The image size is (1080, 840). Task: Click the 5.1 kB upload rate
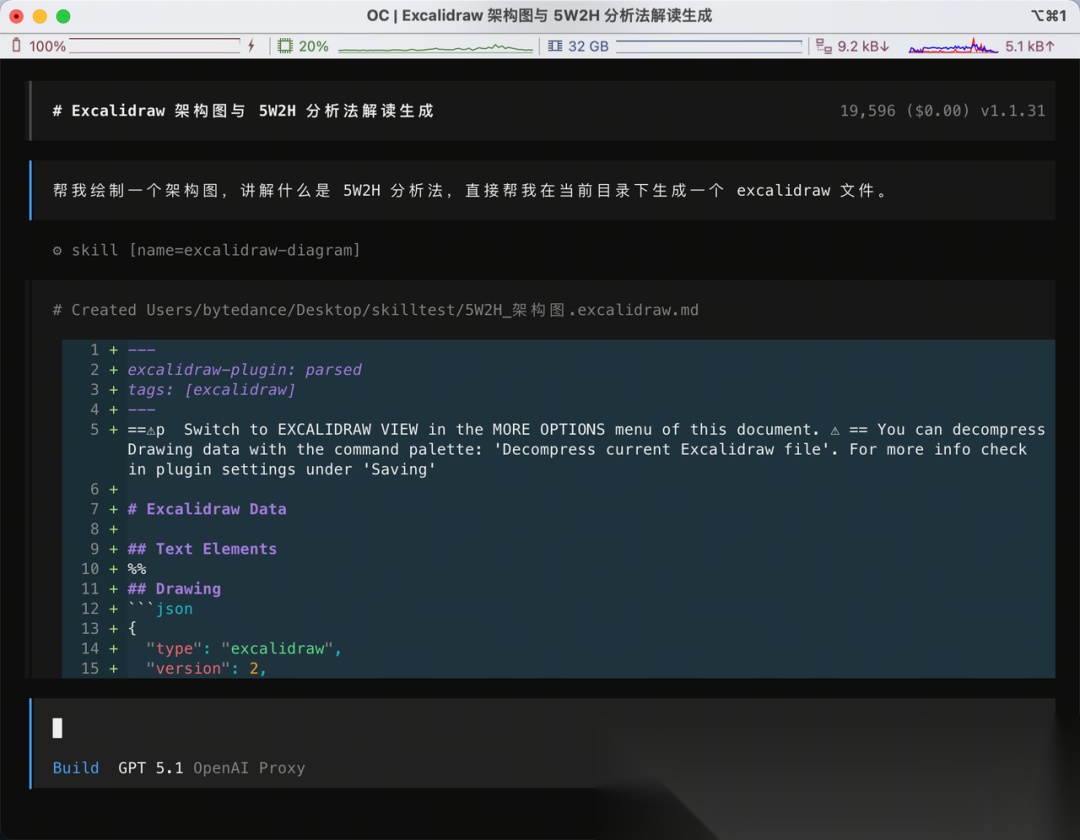click(1030, 46)
